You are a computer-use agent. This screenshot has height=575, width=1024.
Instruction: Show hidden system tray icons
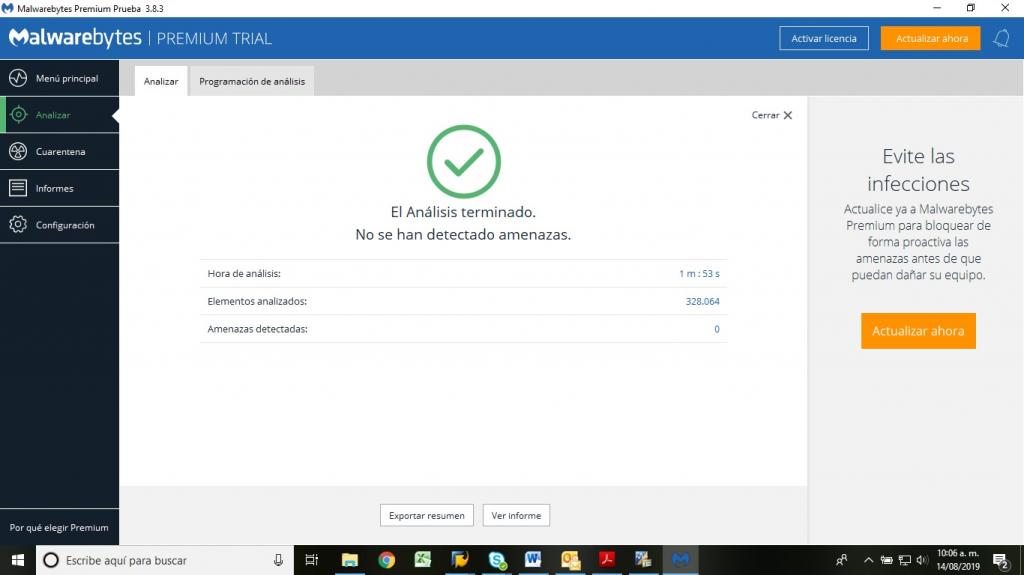click(x=868, y=560)
